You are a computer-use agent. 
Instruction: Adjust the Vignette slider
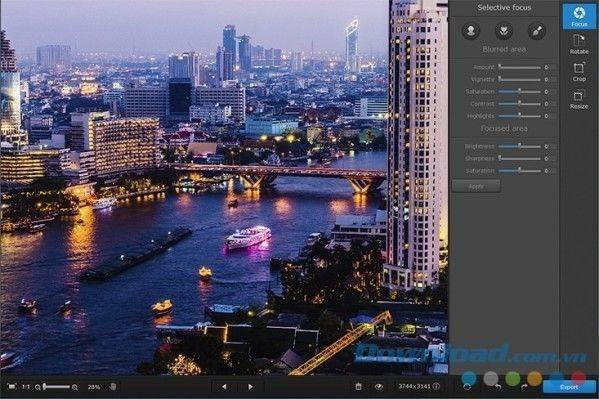pyautogui.click(x=520, y=79)
